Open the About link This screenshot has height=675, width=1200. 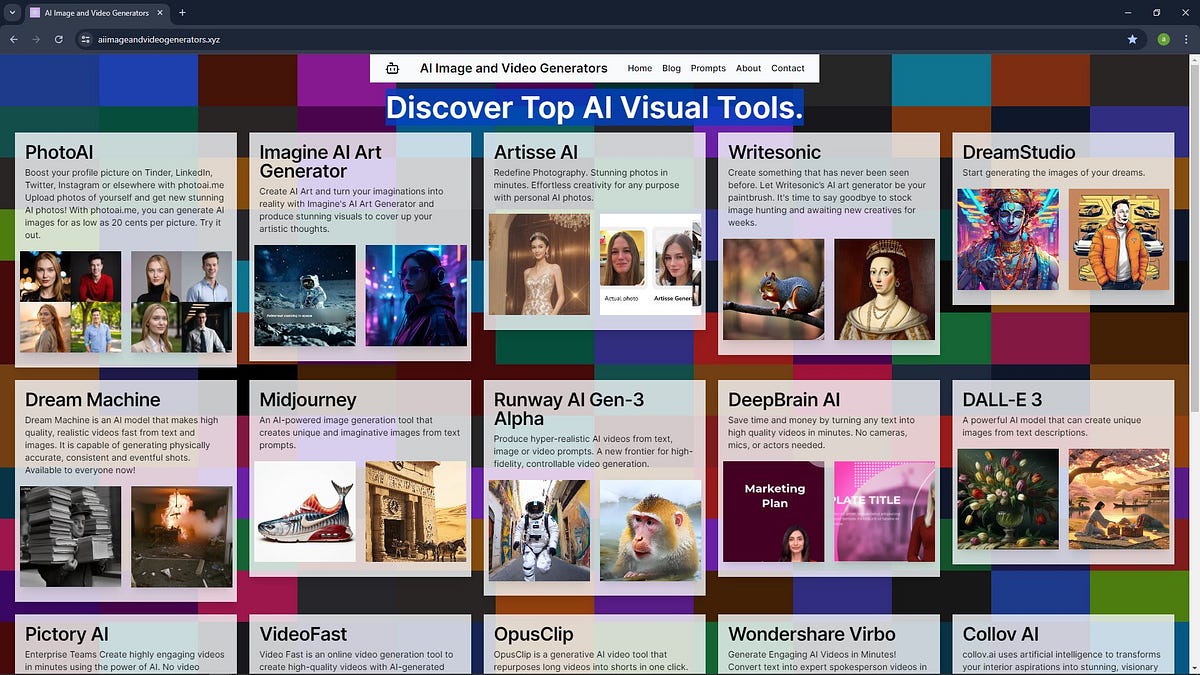(x=748, y=68)
